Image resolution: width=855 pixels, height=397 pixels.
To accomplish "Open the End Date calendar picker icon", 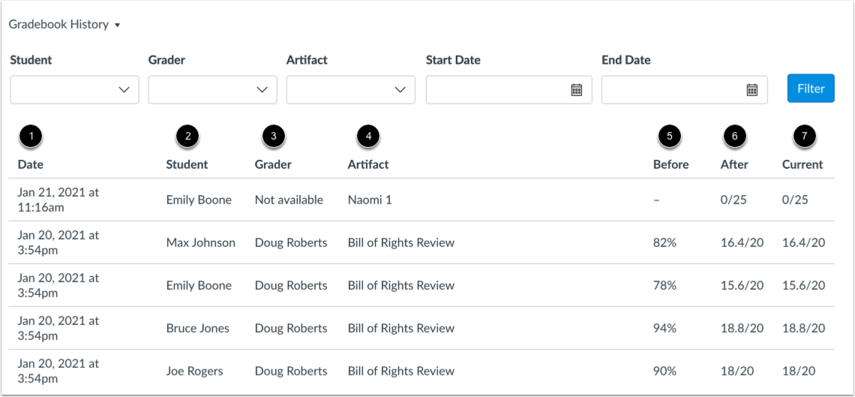I will pyautogui.click(x=752, y=90).
